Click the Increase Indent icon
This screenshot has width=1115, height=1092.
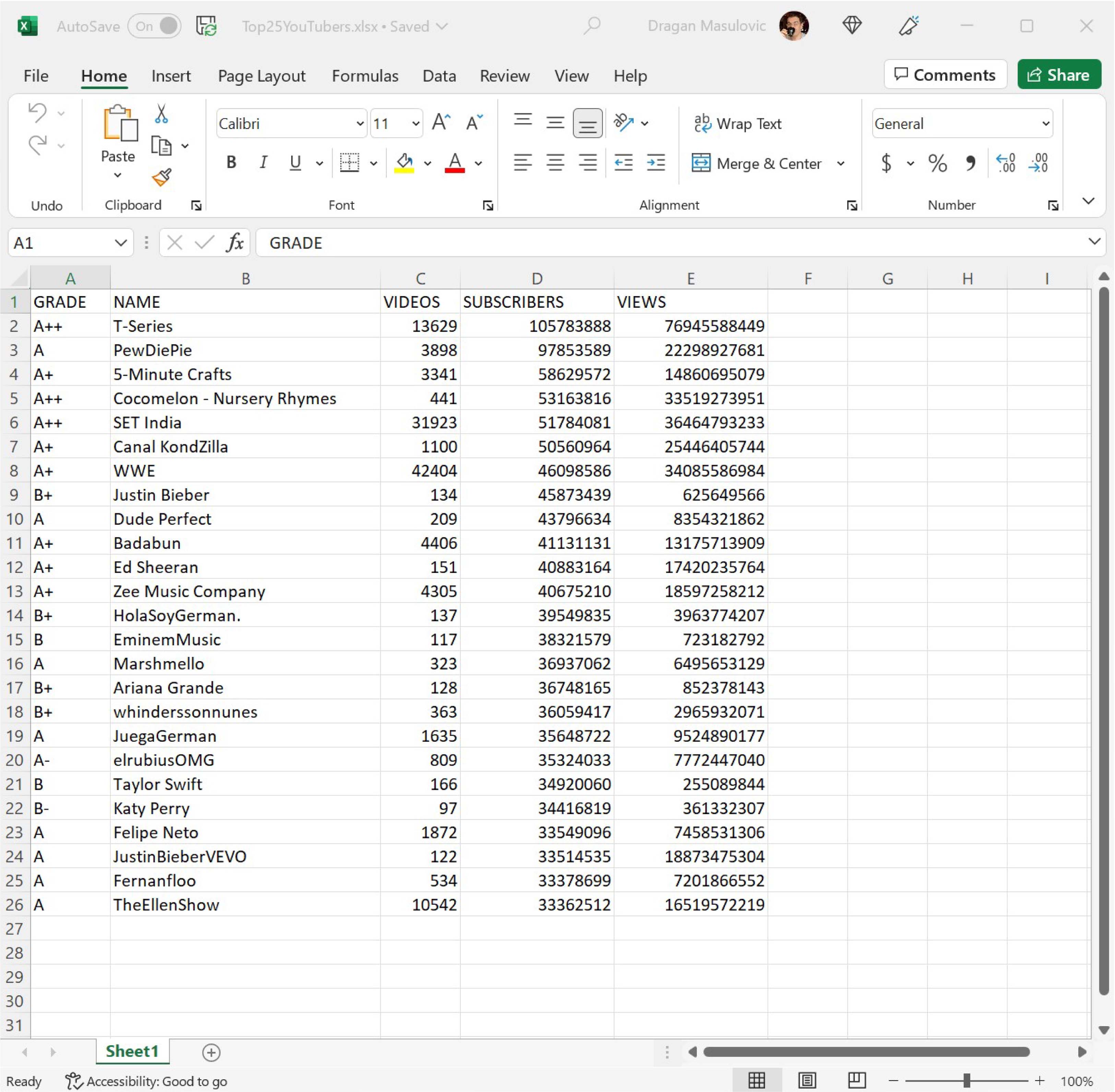[656, 163]
